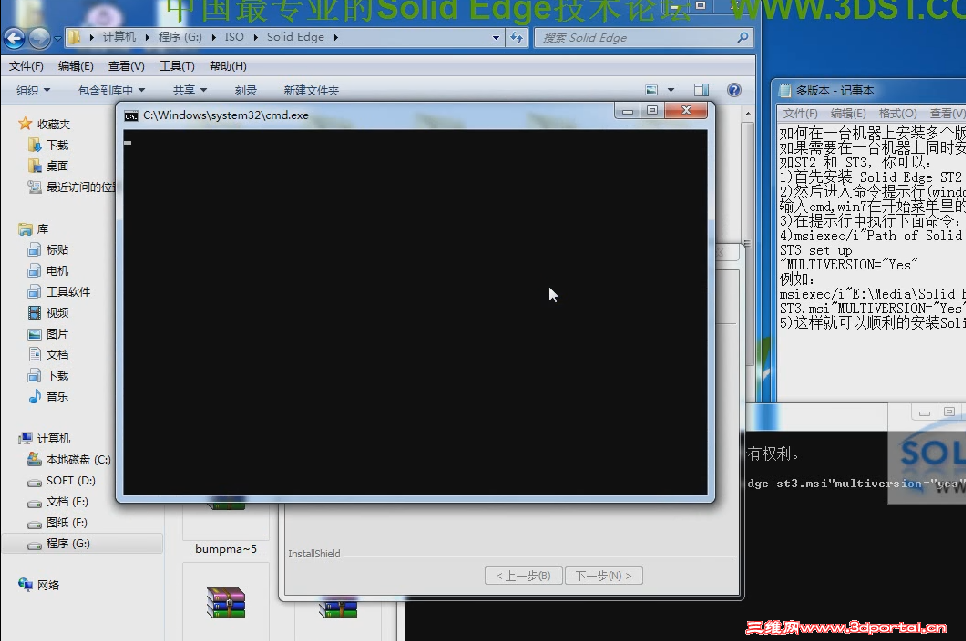This screenshot has height=641, width=966.
Task: Open the 视频 library
Action: [x=47, y=313]
